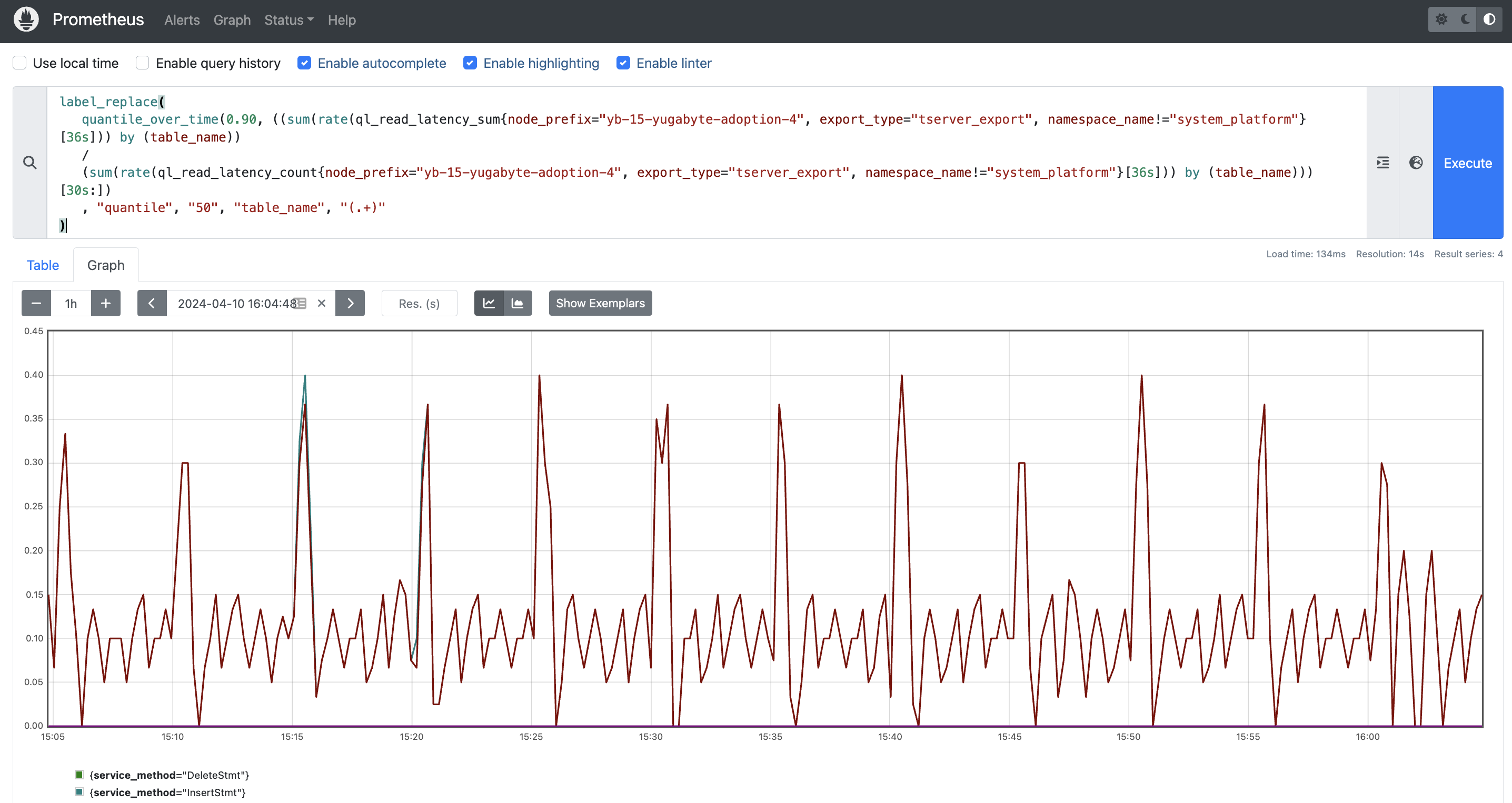
Task: Open the Alerts page
Action: click(x=182, y=20)
